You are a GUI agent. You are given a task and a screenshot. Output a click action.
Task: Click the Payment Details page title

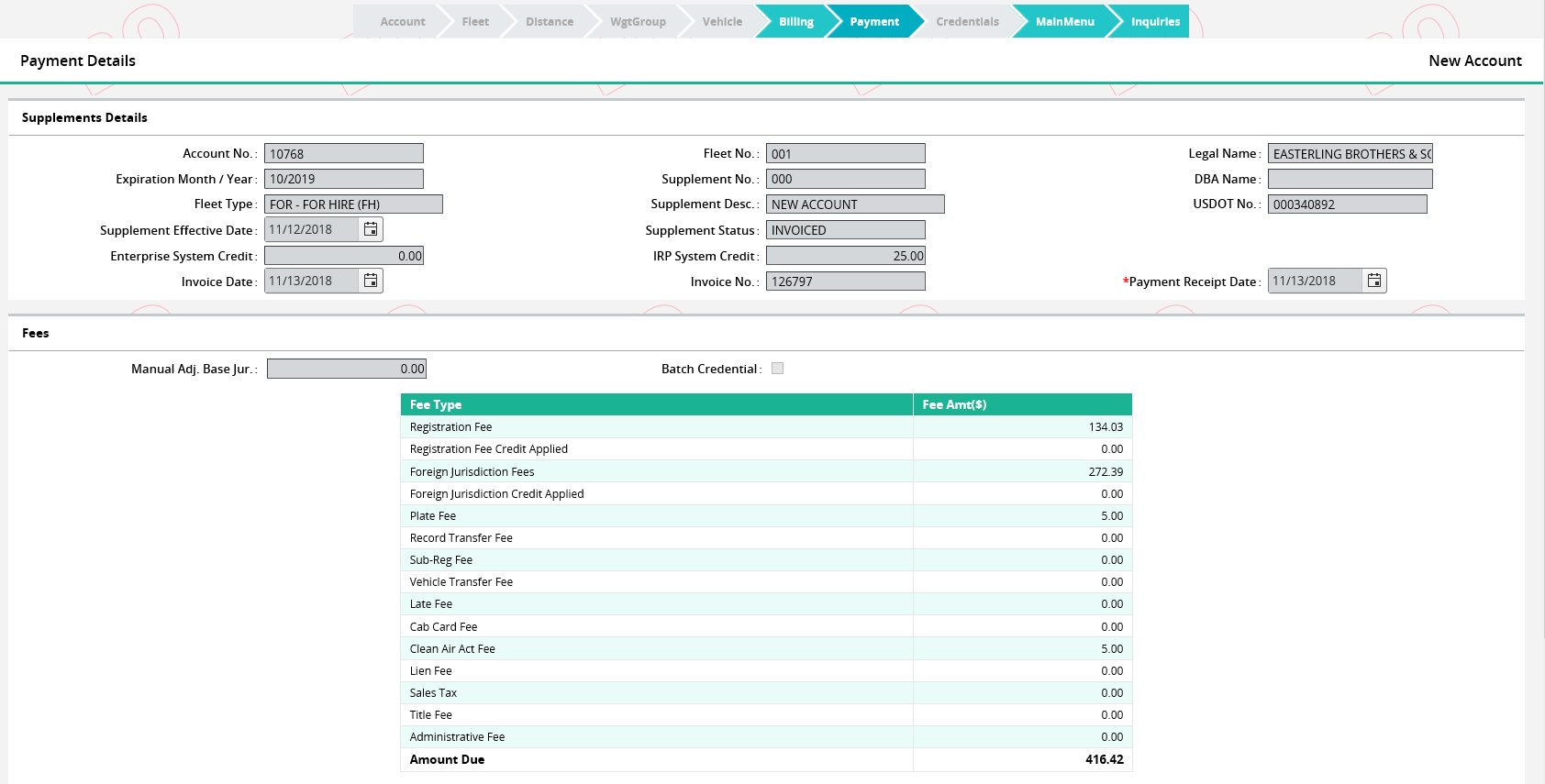[78, 61]
